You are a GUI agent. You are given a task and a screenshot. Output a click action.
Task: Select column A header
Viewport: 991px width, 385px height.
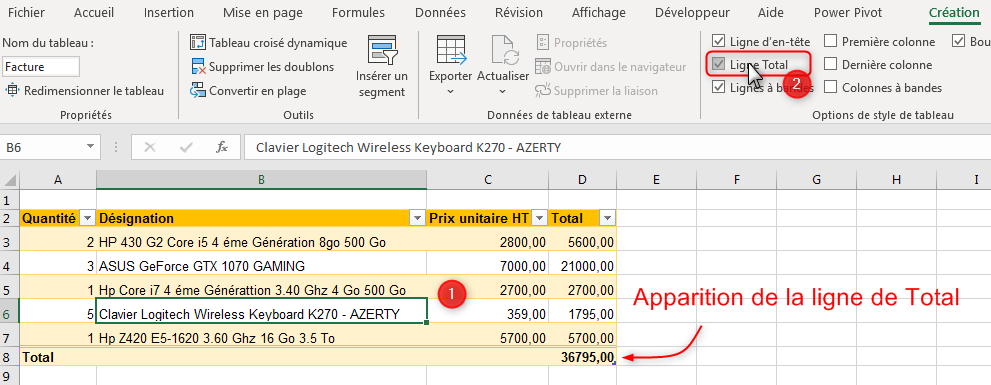pos(58,180)
